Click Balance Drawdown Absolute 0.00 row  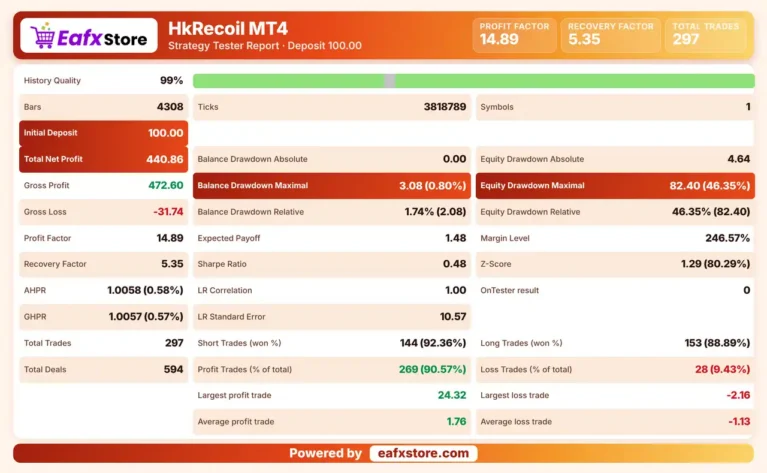coord(332,159)
